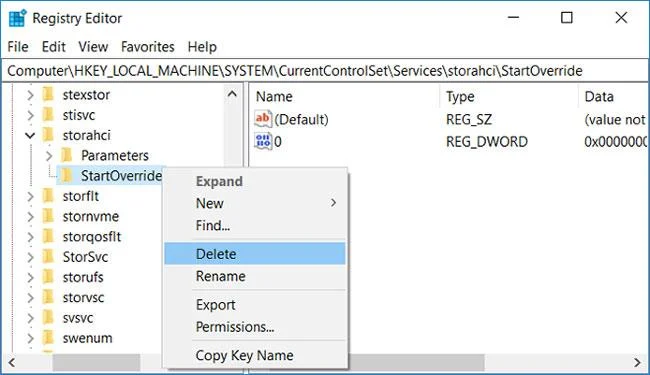
Task: Select the Parameters tree label
Action: tap(115, 156)
